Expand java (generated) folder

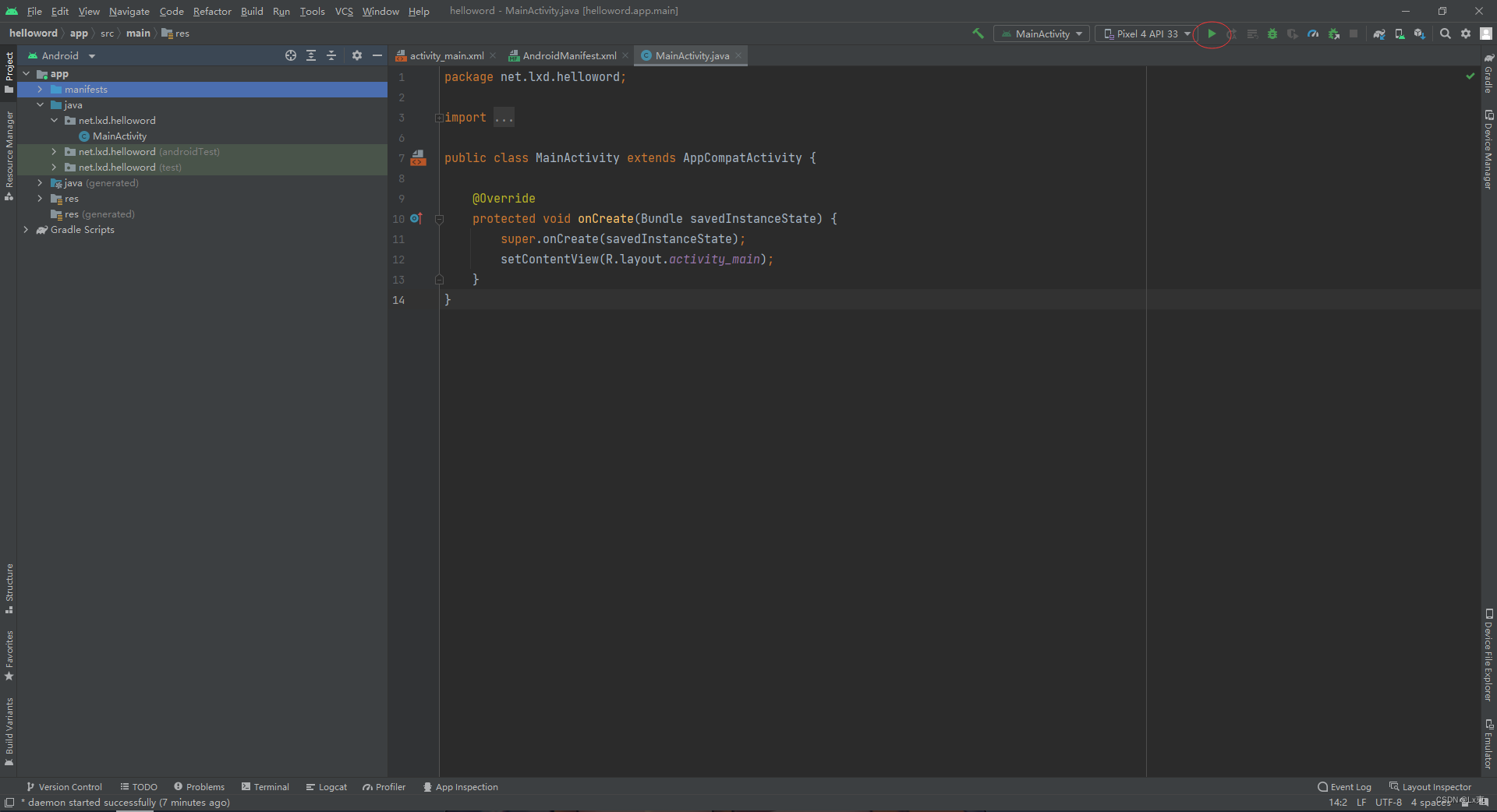point(40,183)
